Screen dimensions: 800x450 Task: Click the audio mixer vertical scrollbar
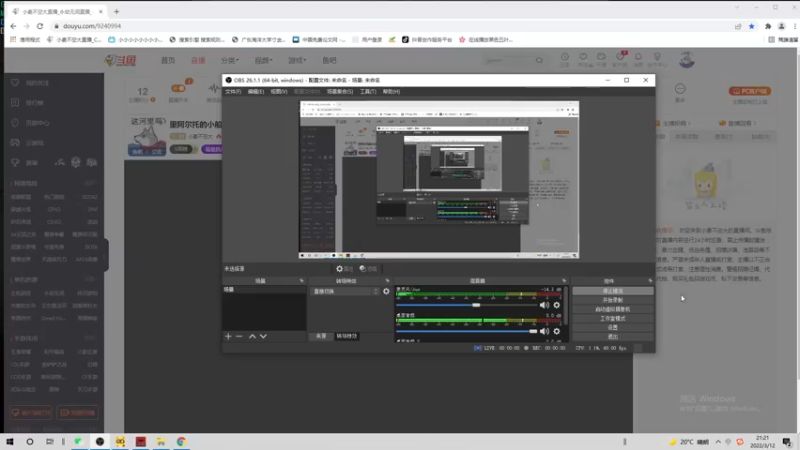565,306
